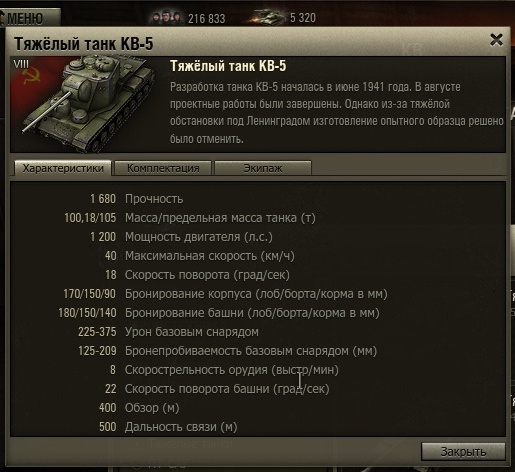Open the Экипаж tab
Image resolution: width=515 pixels, height=472 pixels.
tap(263, 168)
